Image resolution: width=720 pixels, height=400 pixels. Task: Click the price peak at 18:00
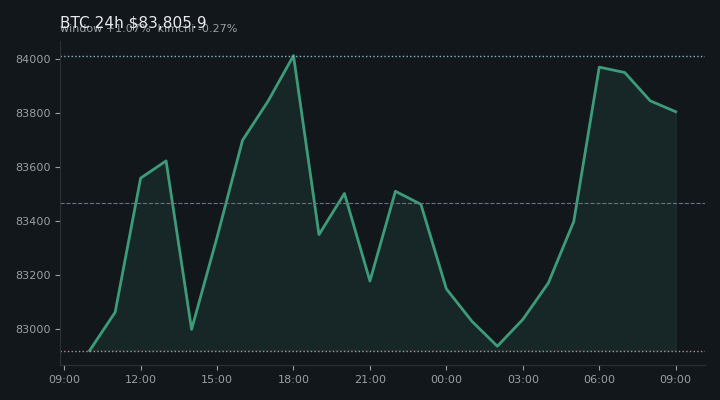point(293,56)
